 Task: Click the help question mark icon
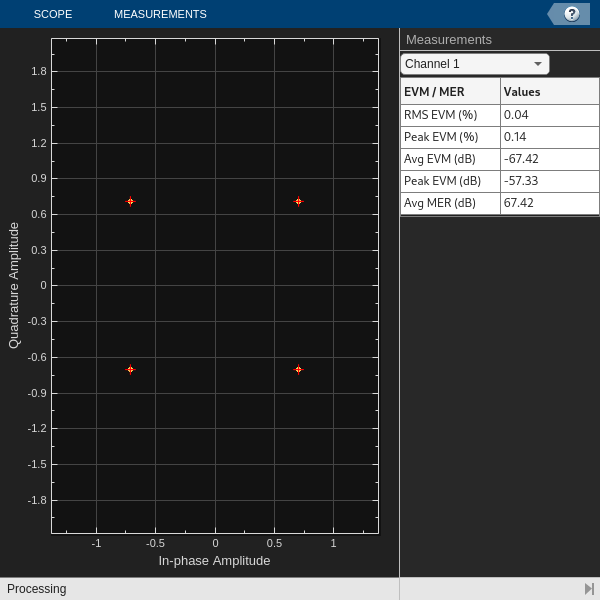pyautogui.click(x=572, y=14)
